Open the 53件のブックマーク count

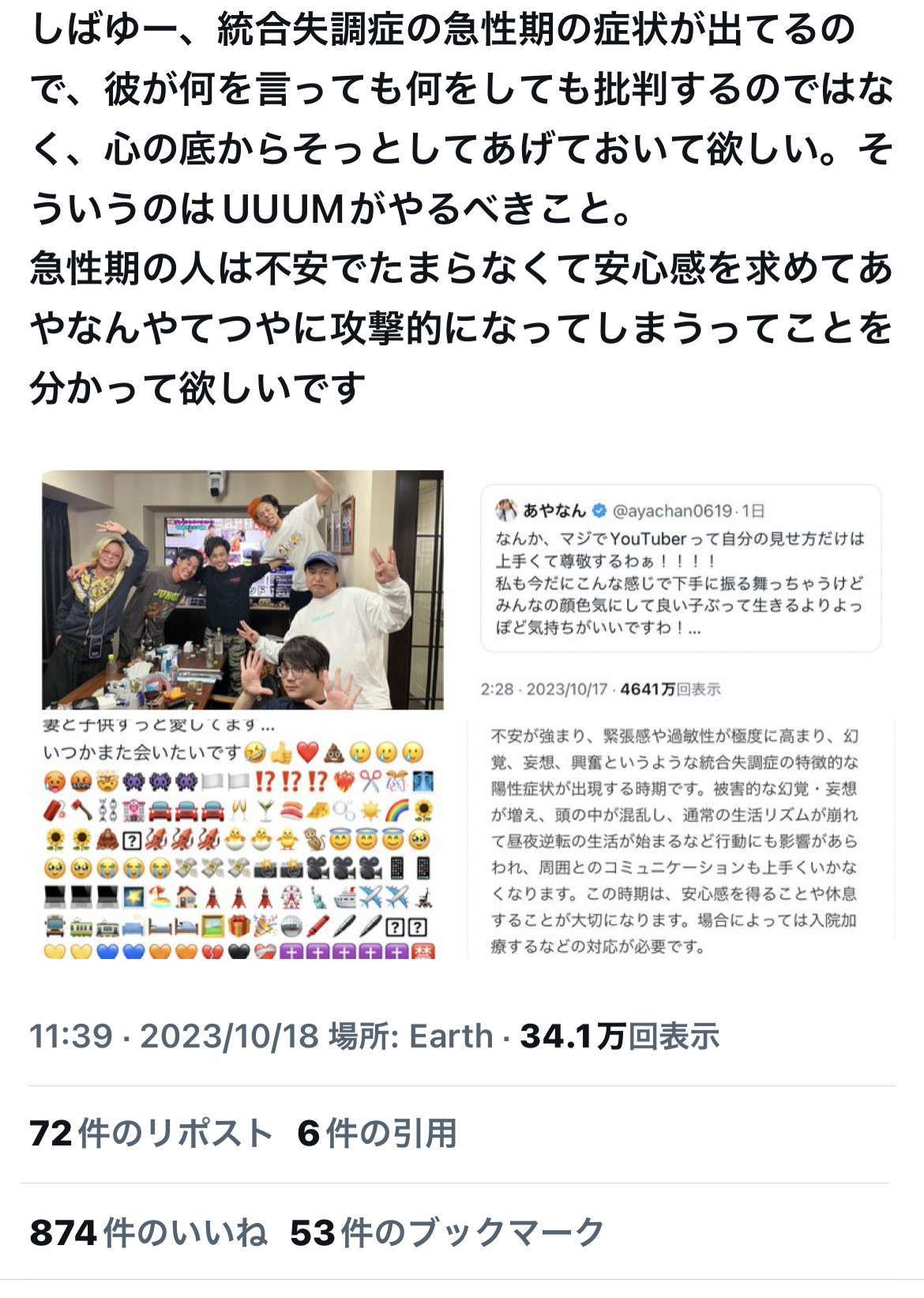447,1232
